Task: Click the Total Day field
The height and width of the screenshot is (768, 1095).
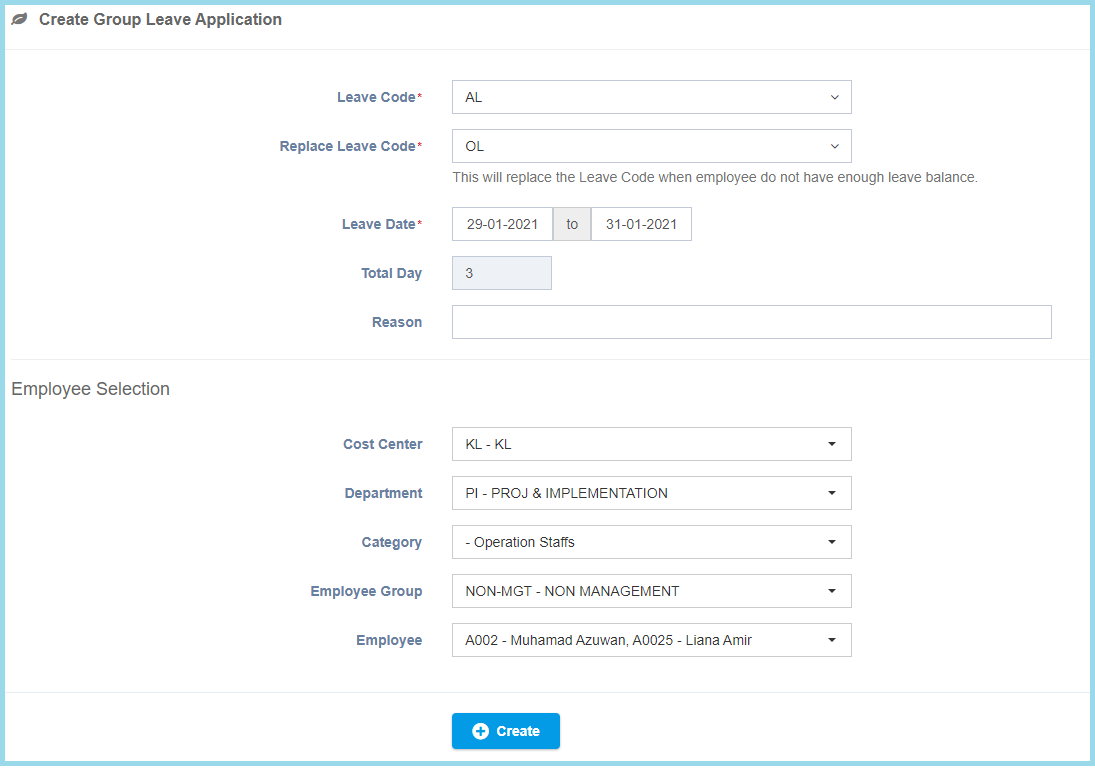Action: coord(501,273)
